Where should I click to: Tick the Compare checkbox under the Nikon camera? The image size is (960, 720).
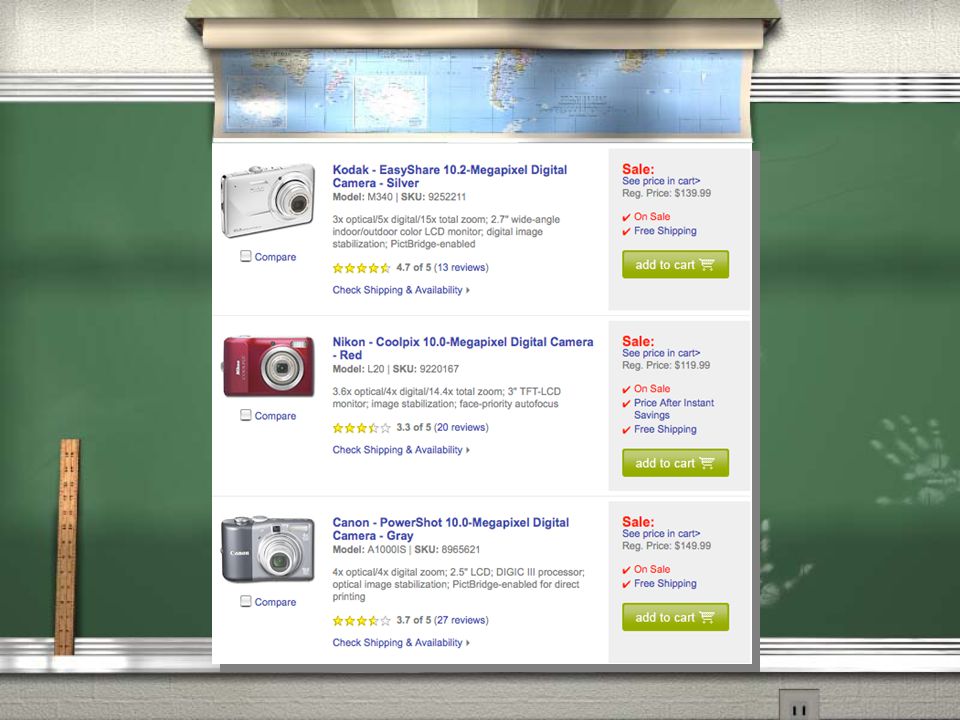246,415
